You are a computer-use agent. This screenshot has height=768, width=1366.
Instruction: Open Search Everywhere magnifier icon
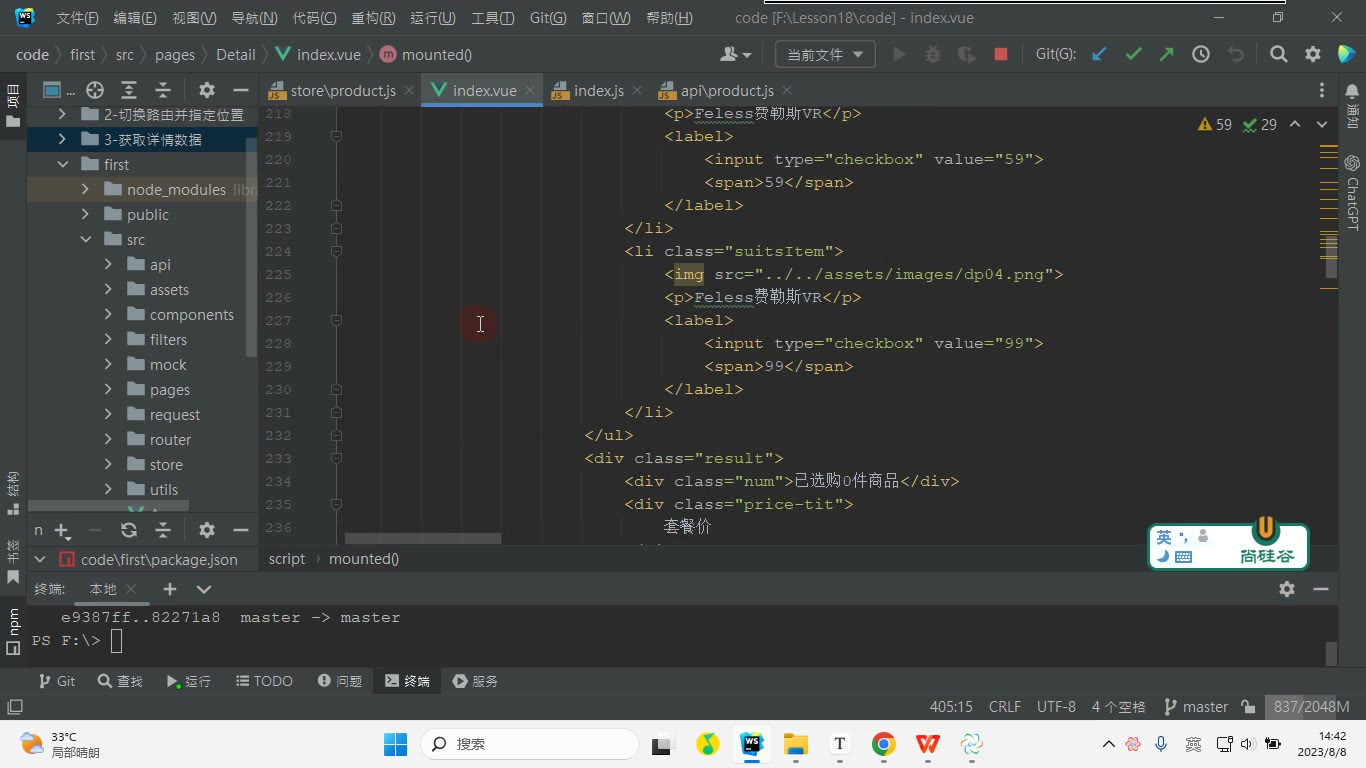(1278, 55)
